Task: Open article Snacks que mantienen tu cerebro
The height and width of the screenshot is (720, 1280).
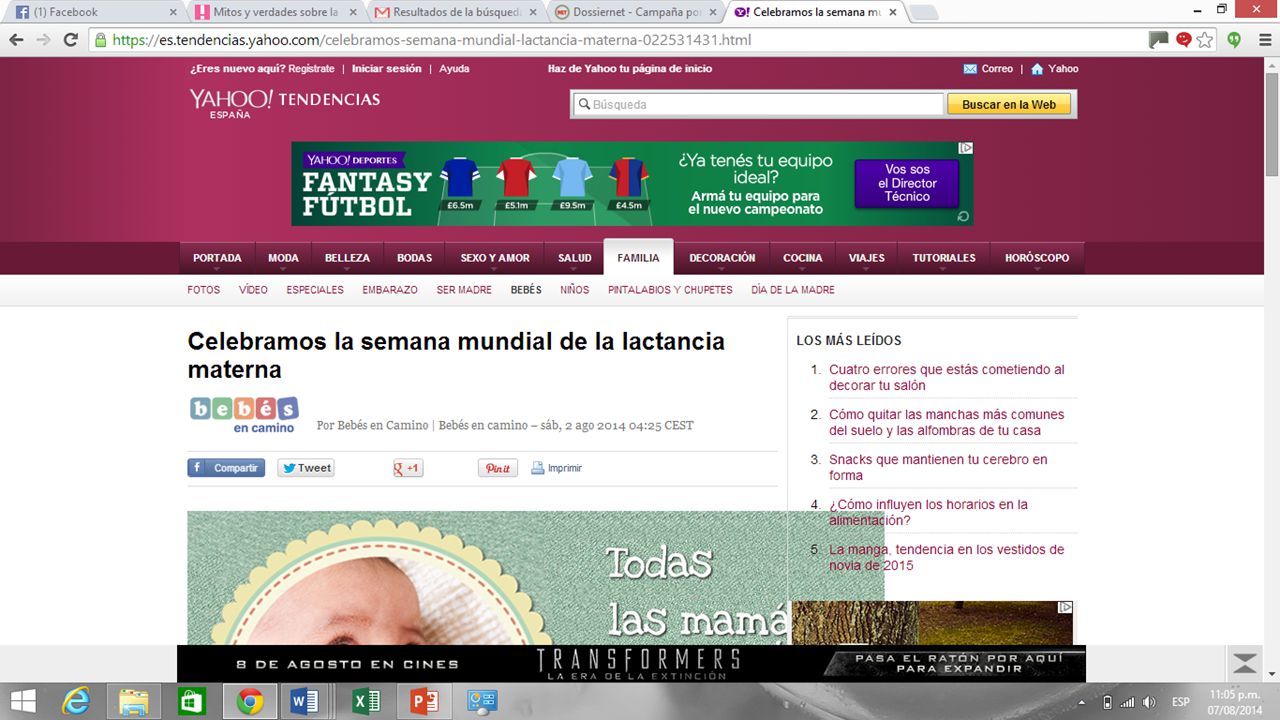Action: pos(938,467)
